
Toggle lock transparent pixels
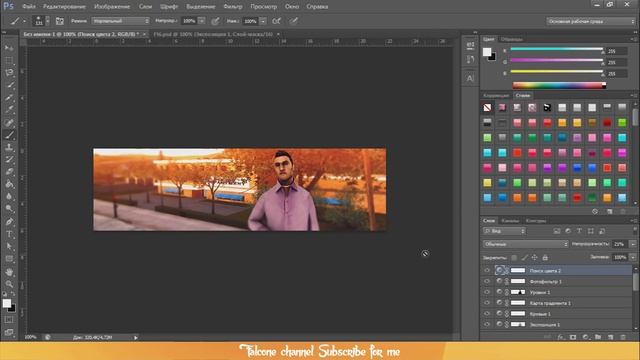pos(514,258)
